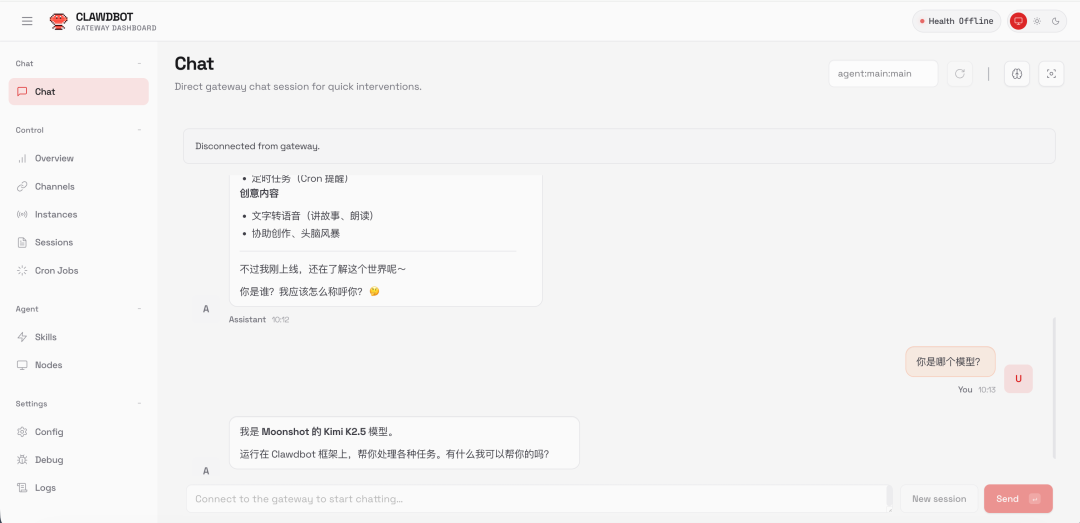Click the Debug bug icon
The image size is (1080, 523).
22,460
